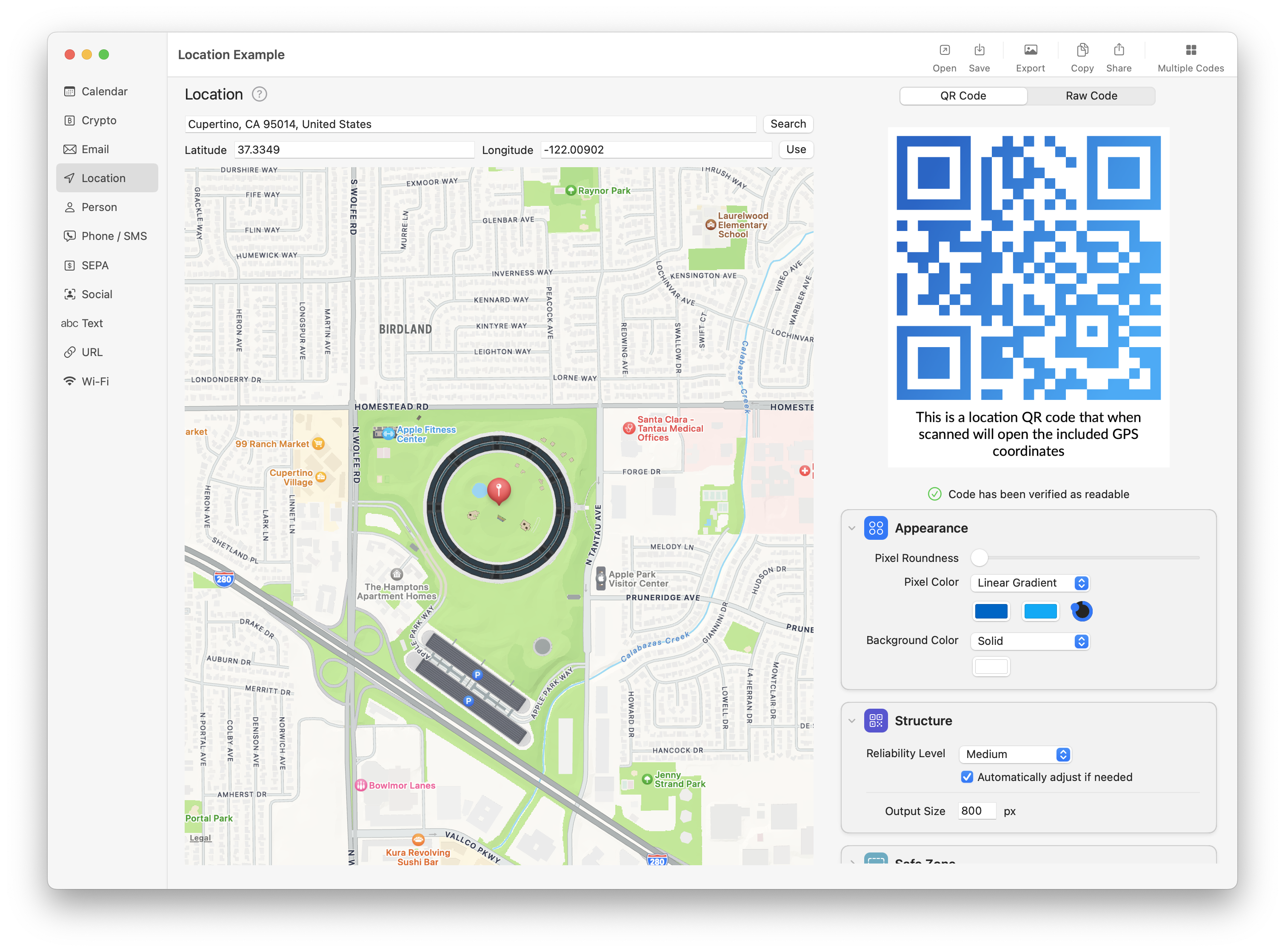
Task: Click the Bowlmor Lanes map marker
Action: click(x=361, y=785)
